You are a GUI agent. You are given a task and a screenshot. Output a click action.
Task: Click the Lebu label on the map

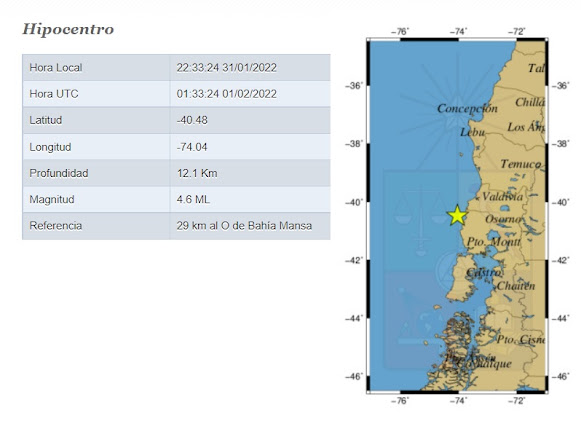pyautogui.click(x=472, y=132)
